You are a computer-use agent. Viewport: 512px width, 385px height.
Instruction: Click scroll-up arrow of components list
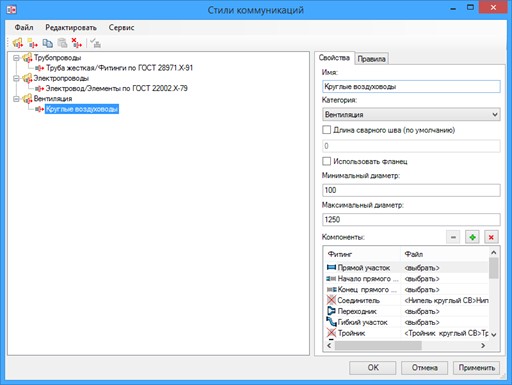coord(494,252)
